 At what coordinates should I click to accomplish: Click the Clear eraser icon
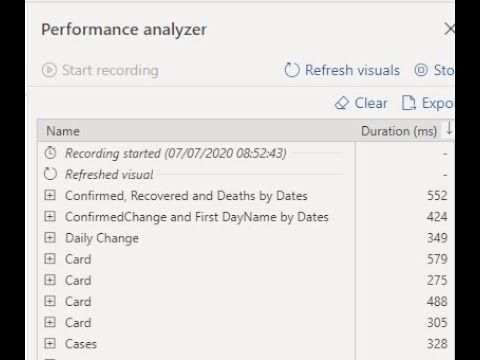(342, 103)
